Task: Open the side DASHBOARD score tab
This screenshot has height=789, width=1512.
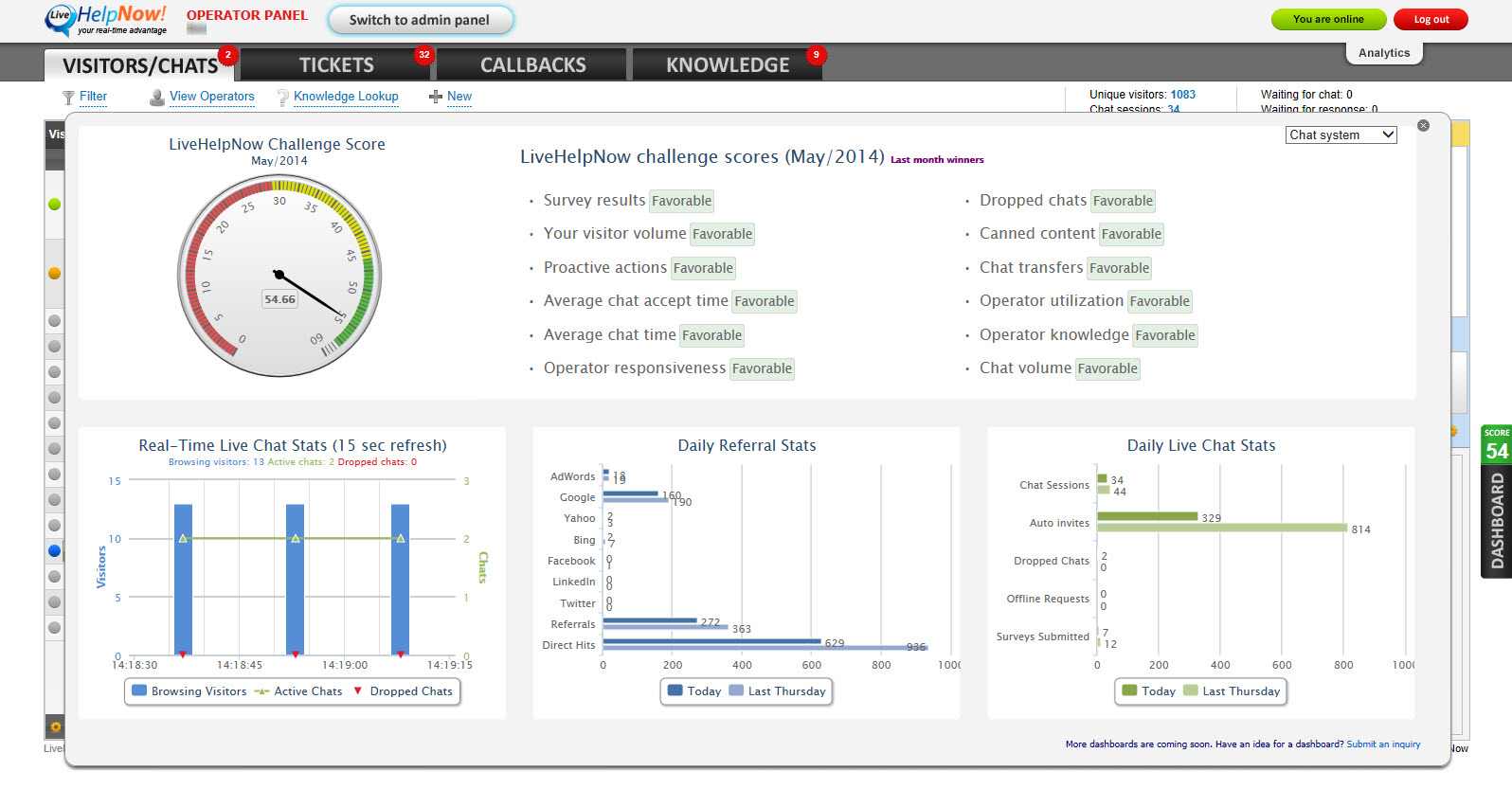Action: [x=1497, y=501]
